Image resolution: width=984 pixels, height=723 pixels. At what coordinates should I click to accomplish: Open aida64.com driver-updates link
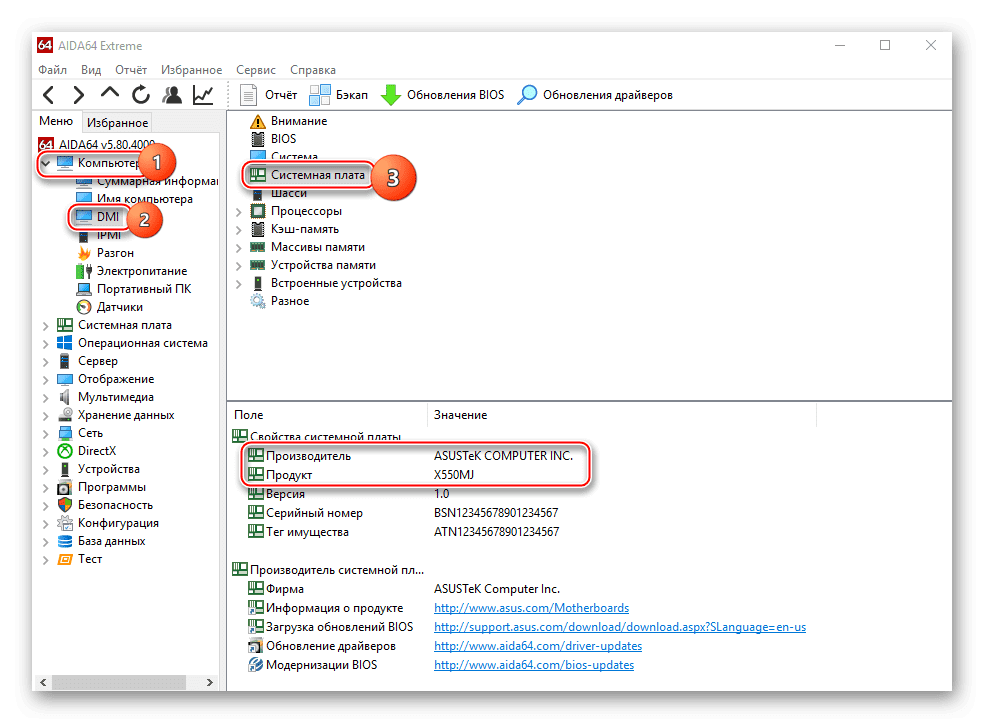click(x=538, y=646)
